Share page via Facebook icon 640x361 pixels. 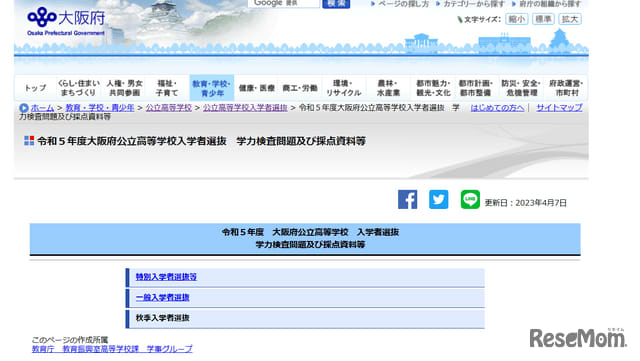click(407, 199)
